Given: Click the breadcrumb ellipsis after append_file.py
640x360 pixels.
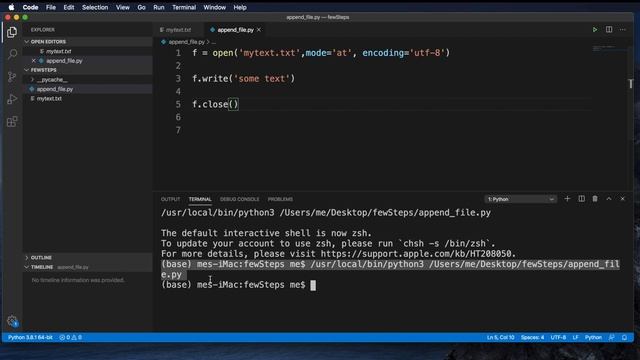Looking at the screenshot, I should 213,42.
